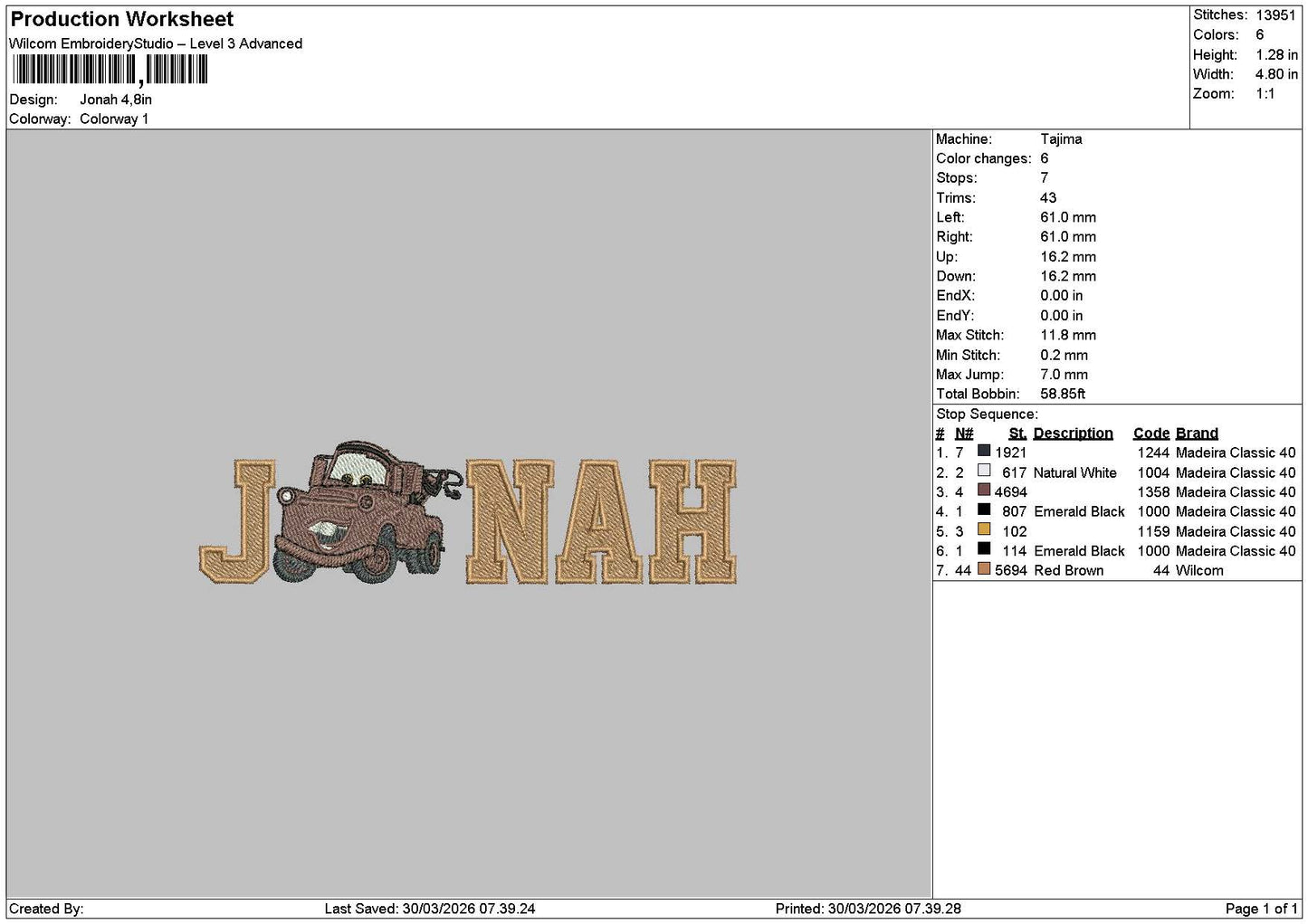Click the EndY value '0.00 in'
Viewport: 1308px width, 924px height.
(1061, 316)
